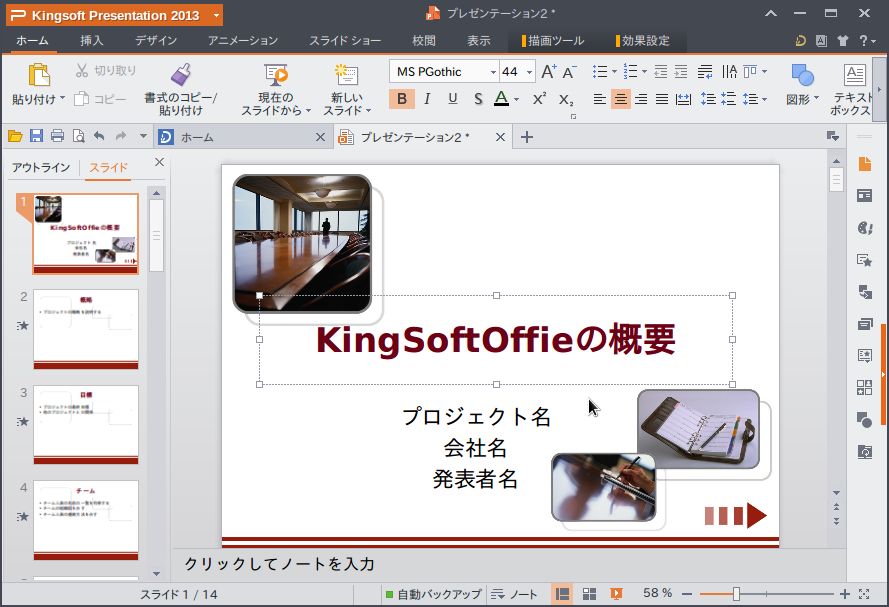Select slide 4 thumbnail チーム

point(86,520)
